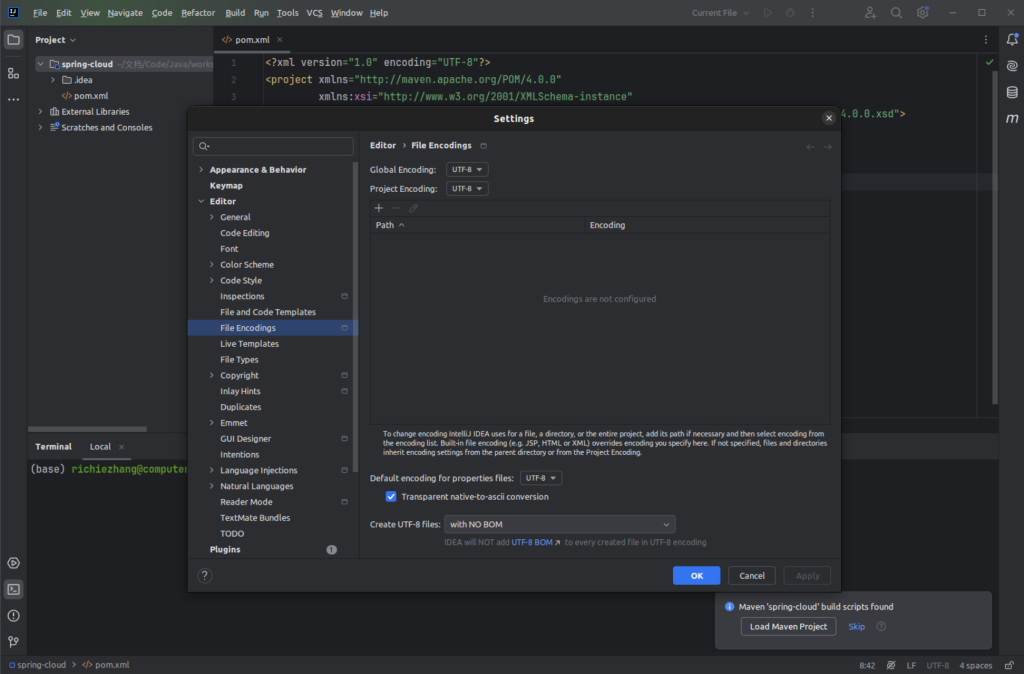The height and width of the screenshot is (674, 1024).
Task: Select Keymap in the settings tree
Action: (x=226, y=185)
